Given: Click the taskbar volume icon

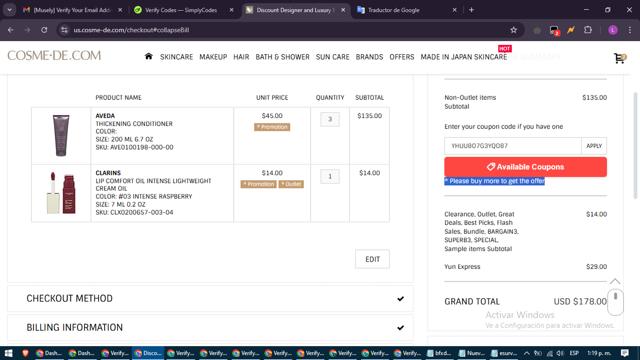Looking at the screenshot, I should click(560, 353).
